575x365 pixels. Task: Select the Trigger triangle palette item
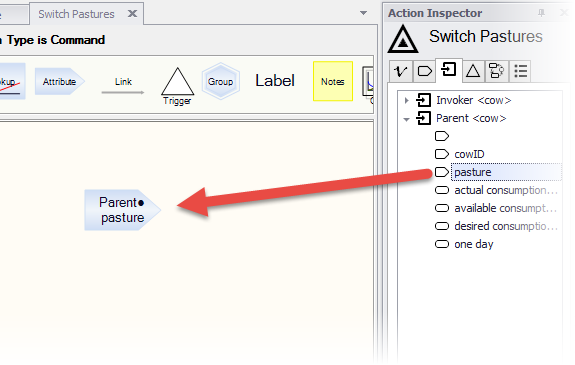coord(177,87)
